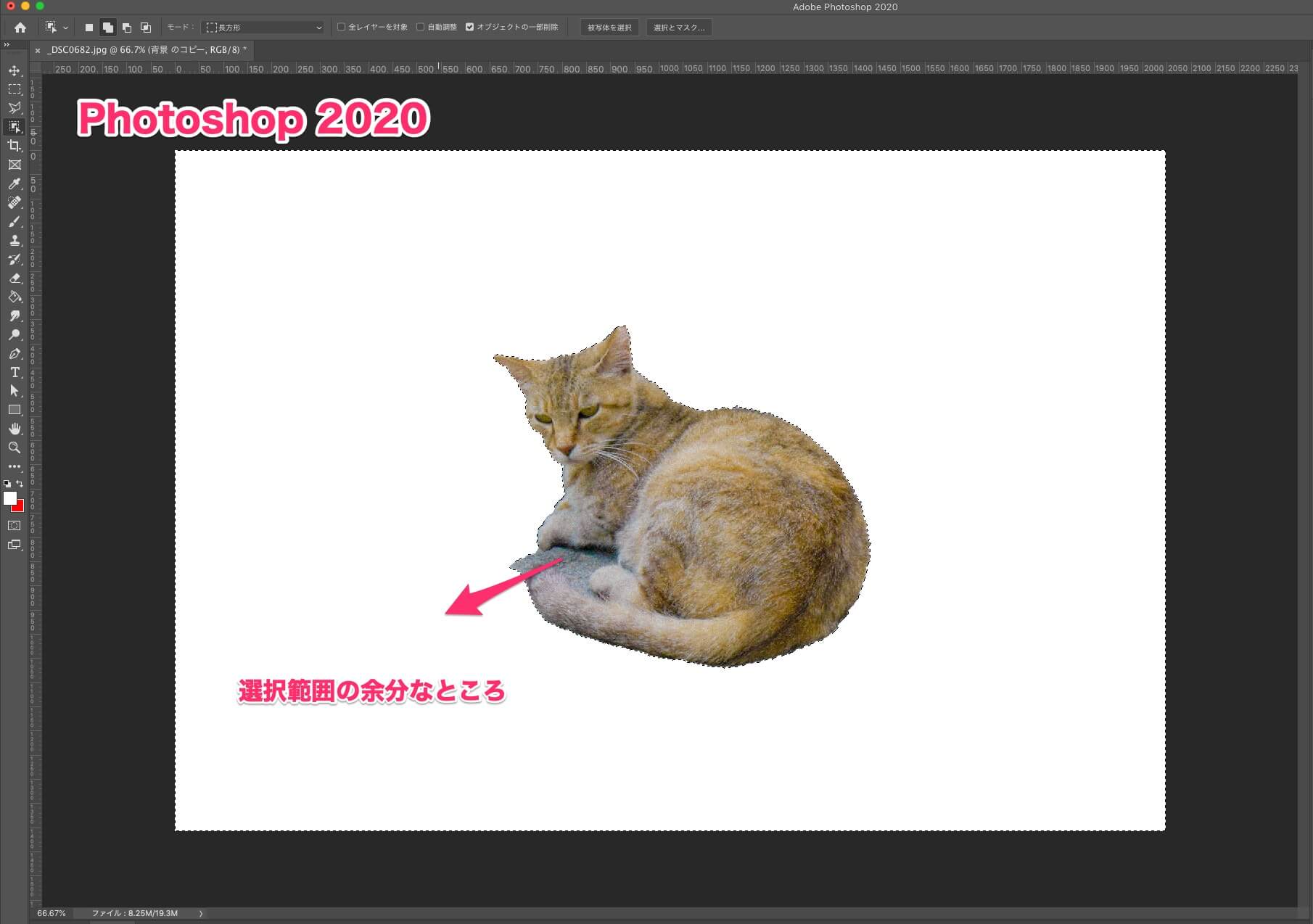
Task: Uncheck オブジェクトの一部削除 checkbox
Action: pos(470,28)
